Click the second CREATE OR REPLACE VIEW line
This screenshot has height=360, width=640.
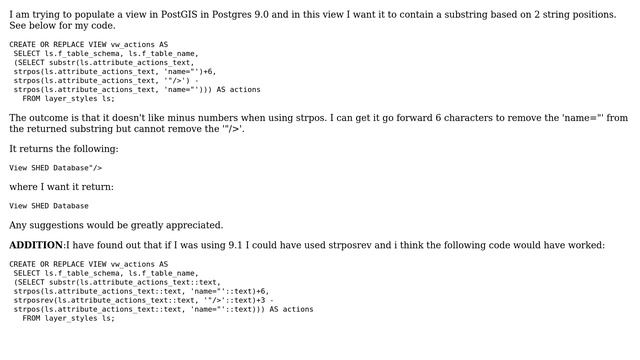pyautogui.click(x=89, y=264)
